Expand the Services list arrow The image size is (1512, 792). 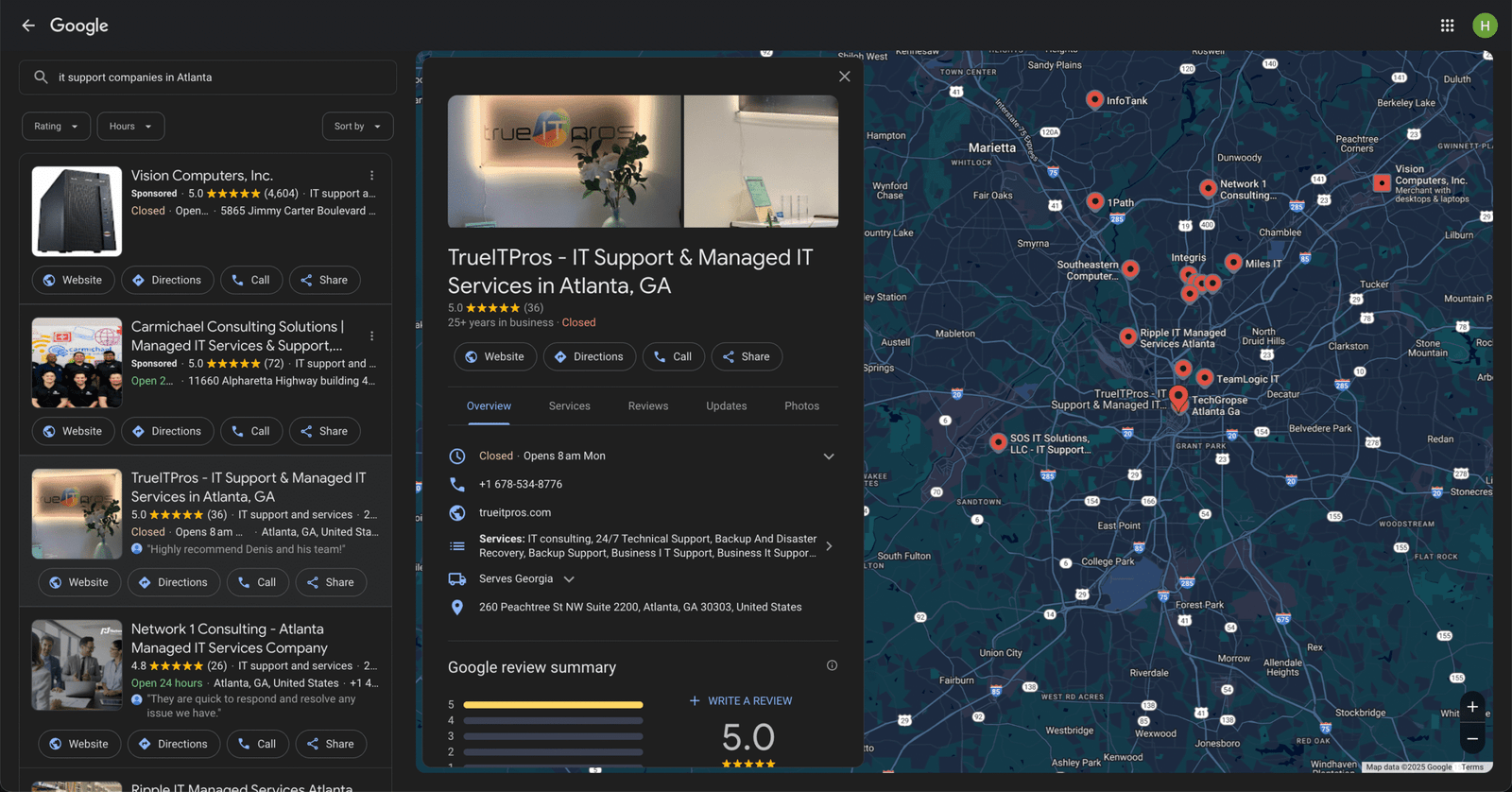(x=829, y=546)
